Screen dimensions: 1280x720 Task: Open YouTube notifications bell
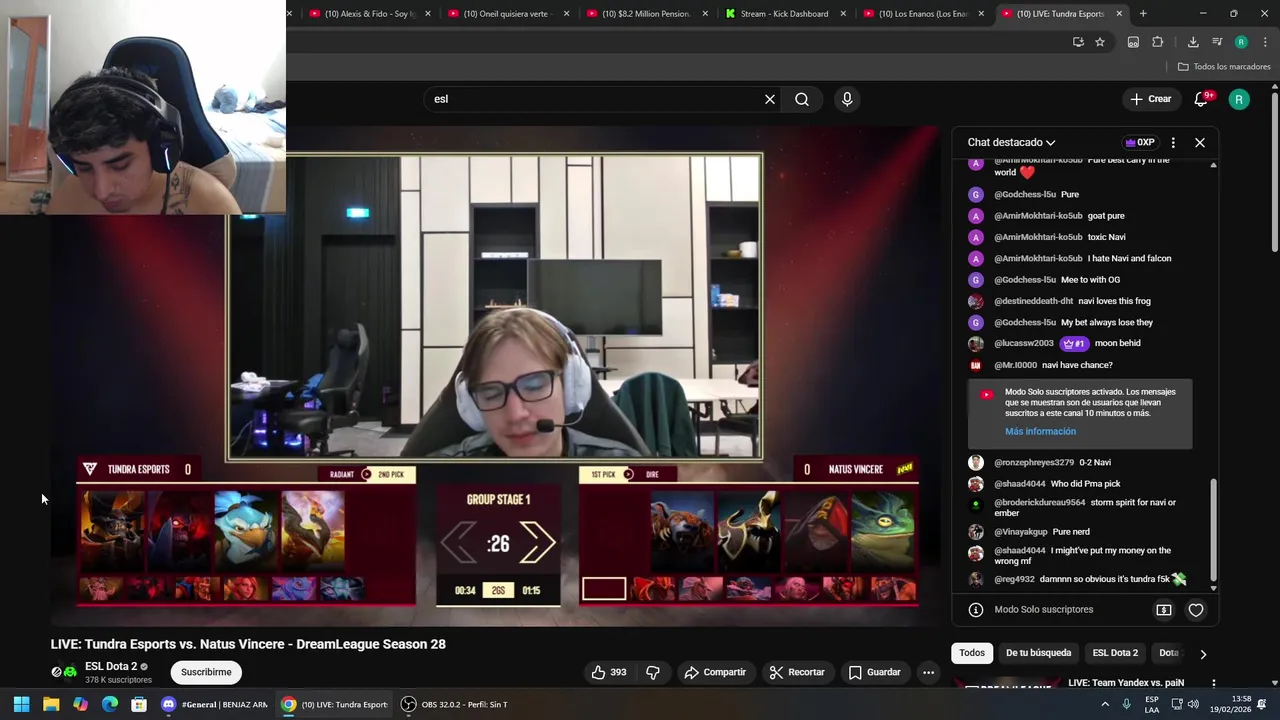(1202, 99)
